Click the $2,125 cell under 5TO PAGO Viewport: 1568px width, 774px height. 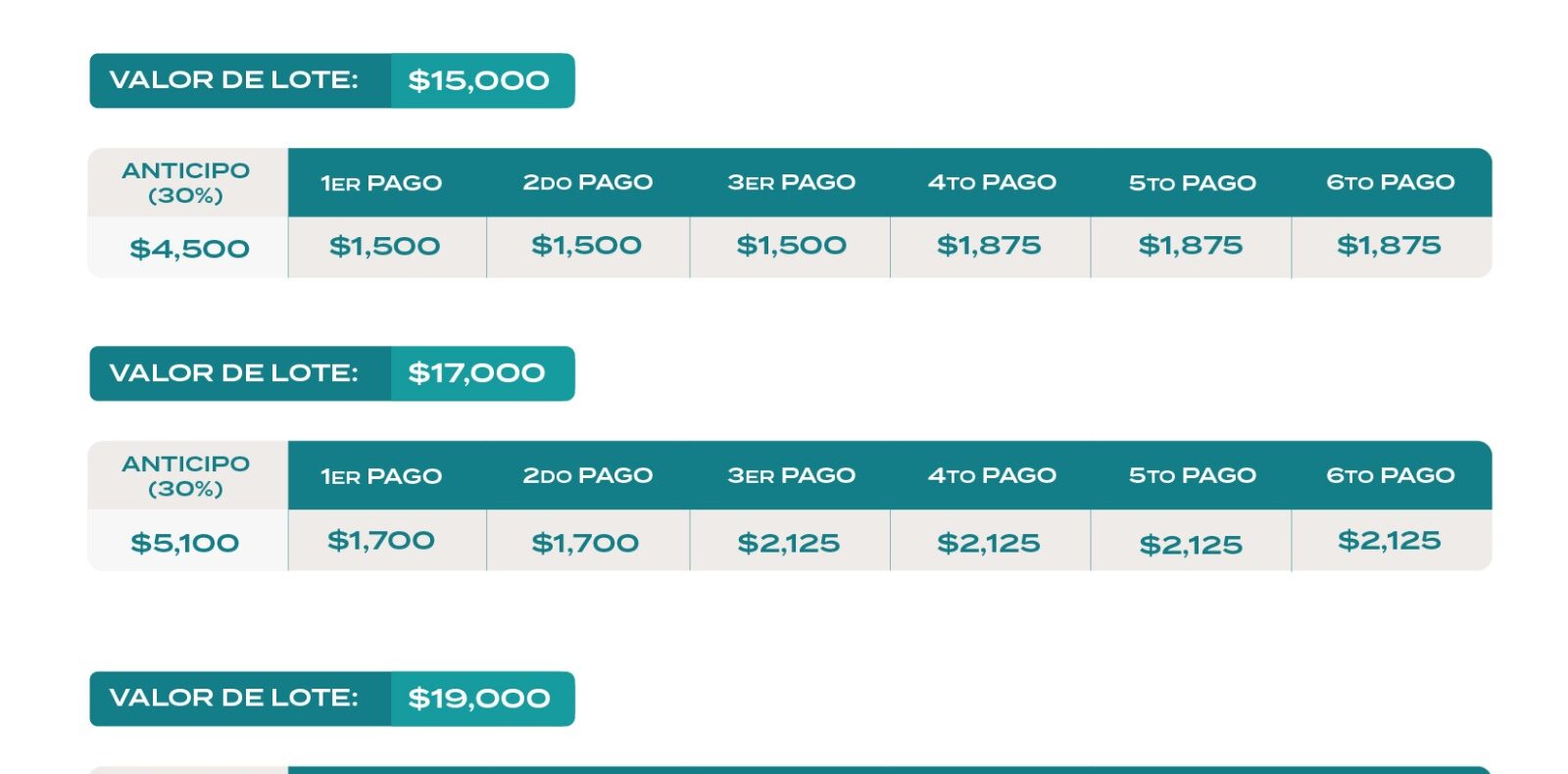(1191, 545)
